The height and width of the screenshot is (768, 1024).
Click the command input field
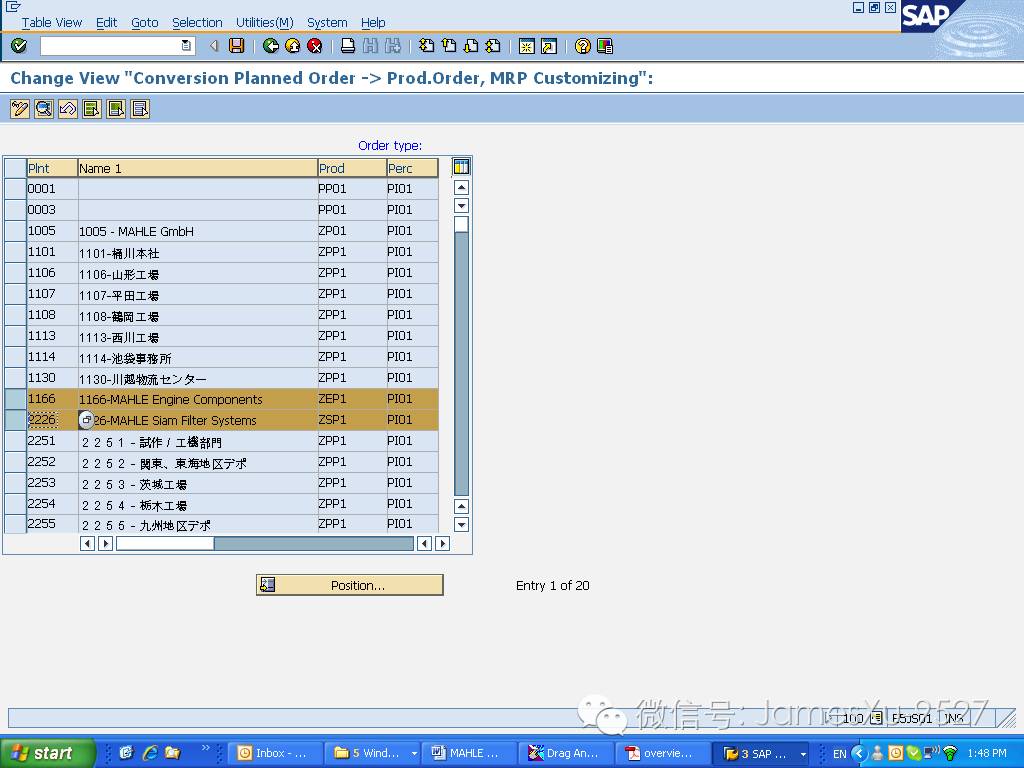[x=110, y=46]
